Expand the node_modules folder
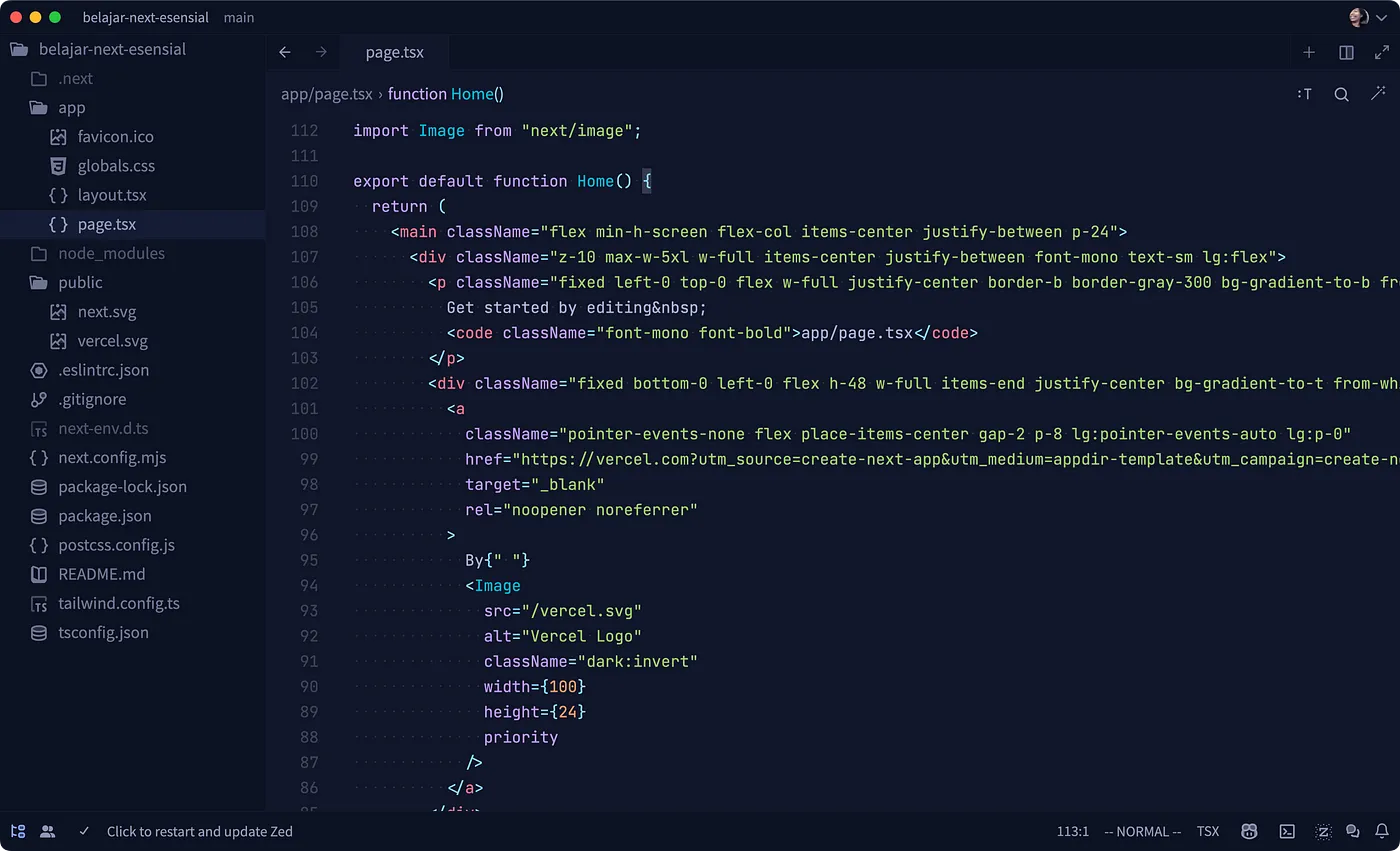This screenshot has height=851, width=1400. [111, 253]
